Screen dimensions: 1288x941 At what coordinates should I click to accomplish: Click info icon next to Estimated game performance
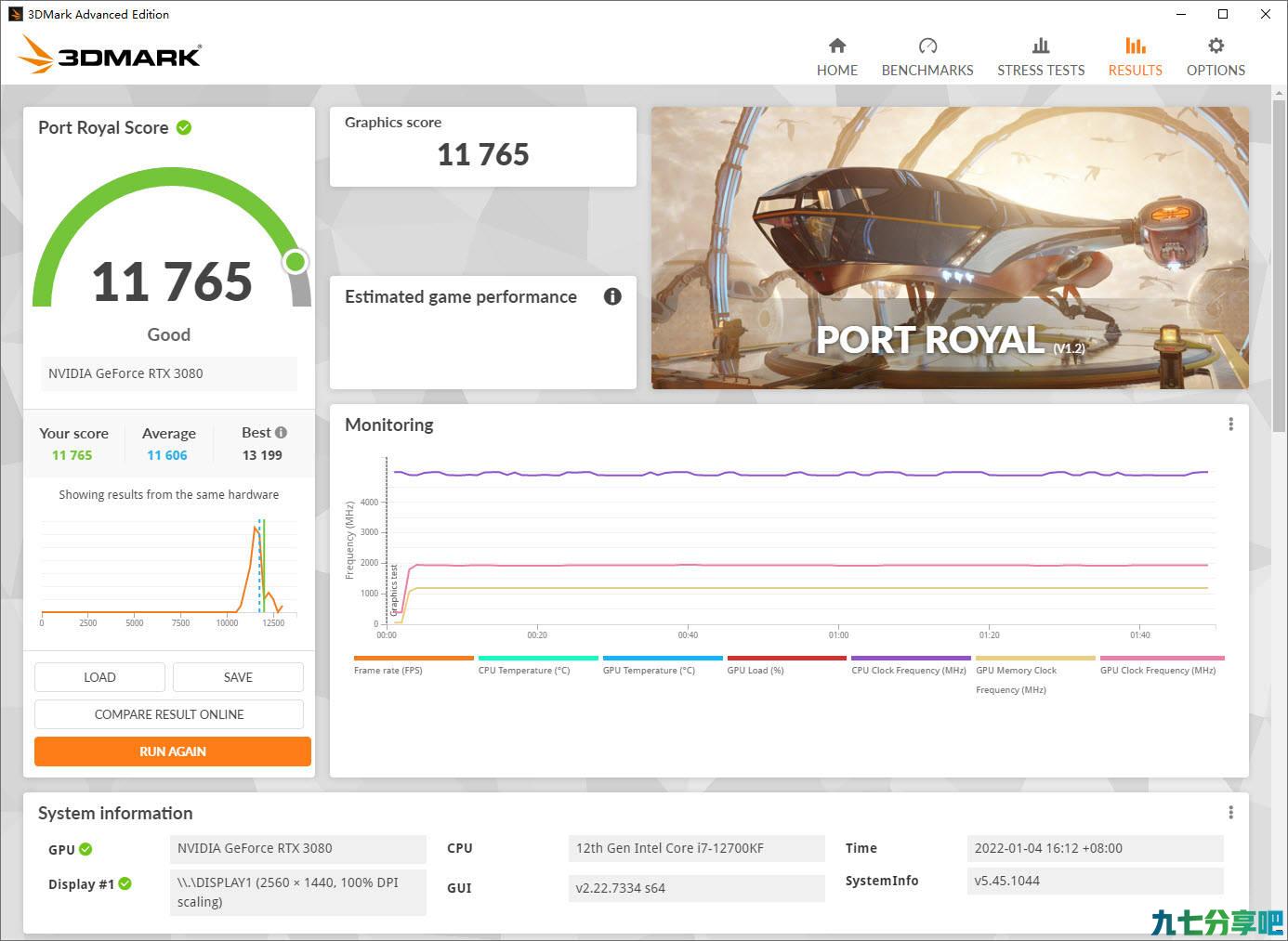(612, 296)
